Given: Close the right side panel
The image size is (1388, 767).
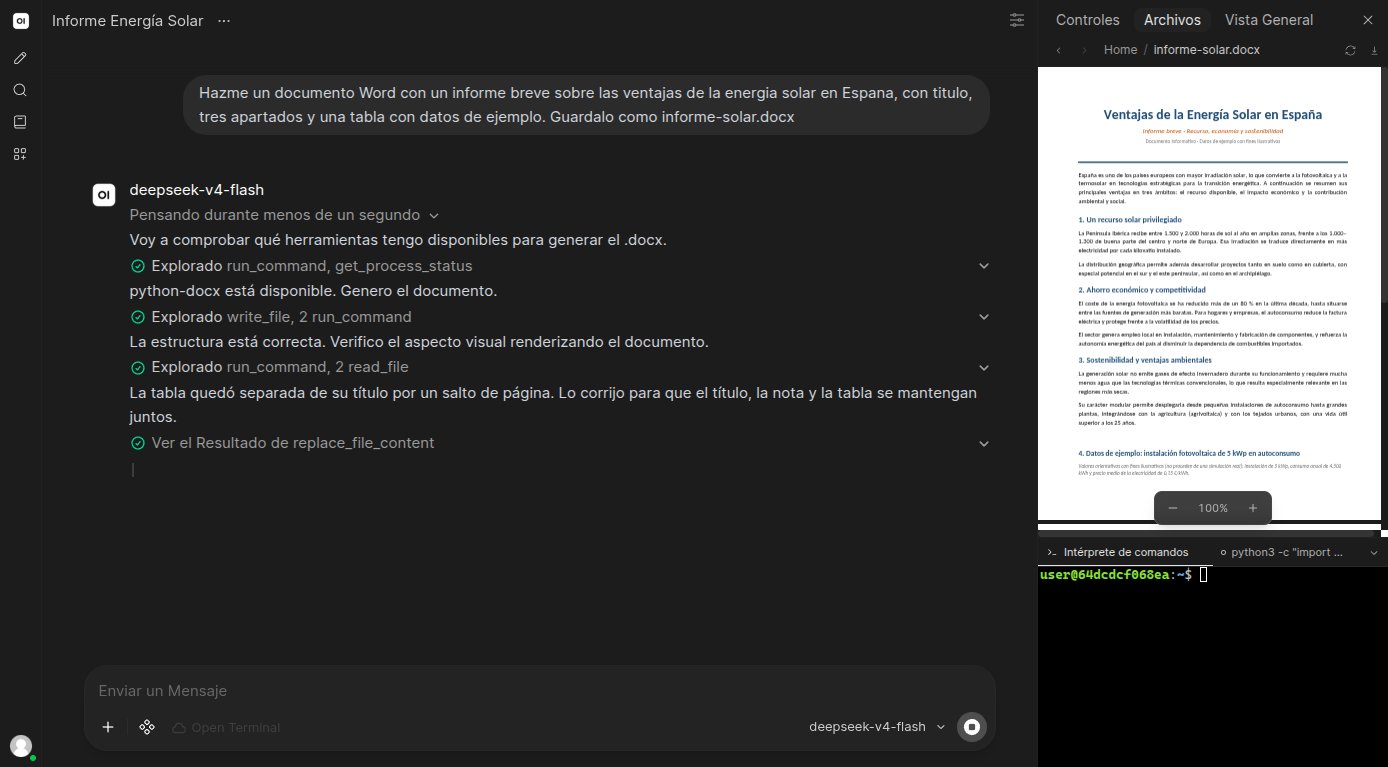Looking at the screenshot, I should coord(1368,20).
